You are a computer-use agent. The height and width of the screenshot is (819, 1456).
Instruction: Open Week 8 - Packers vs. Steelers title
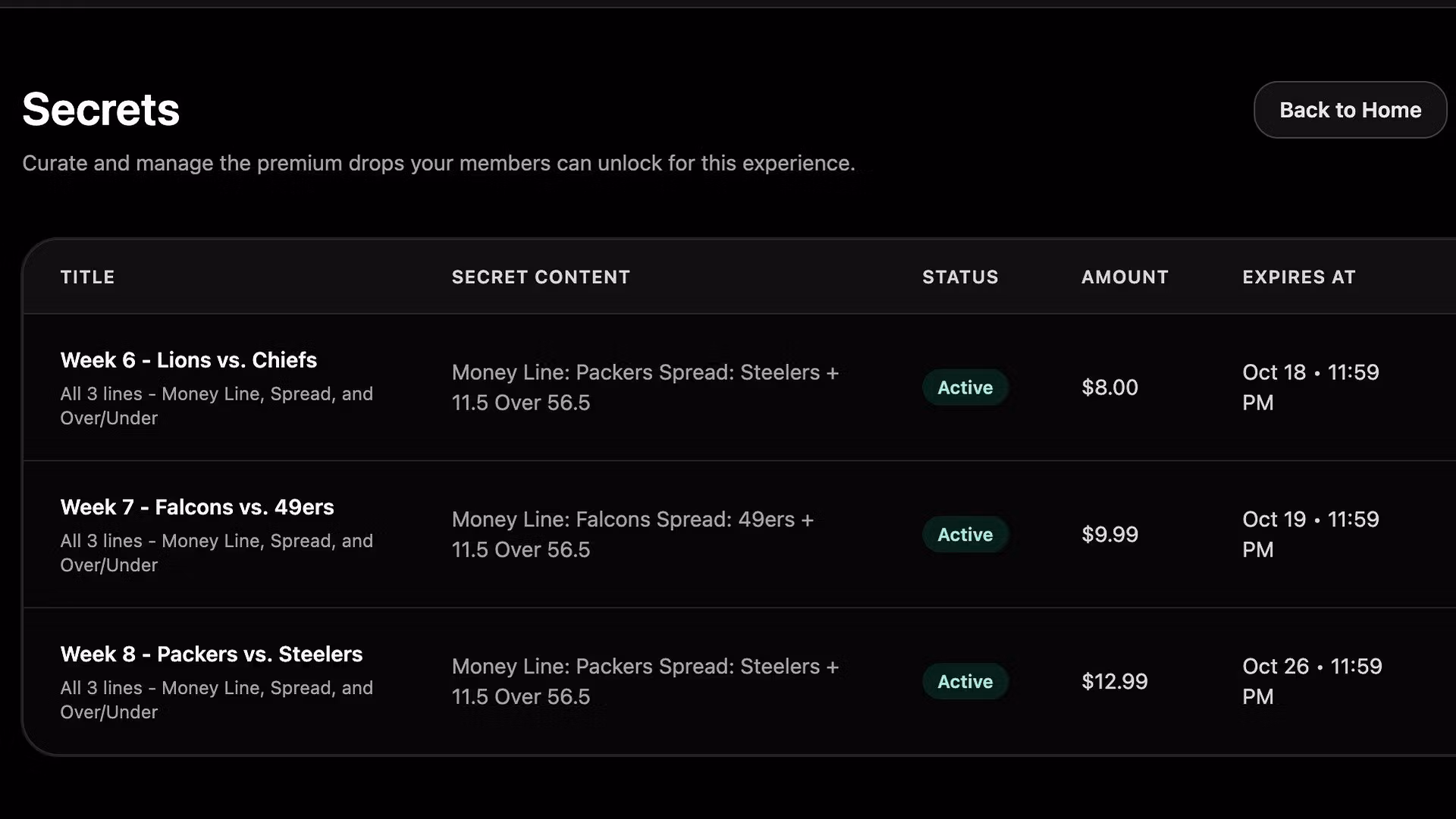tap(211, 654)
